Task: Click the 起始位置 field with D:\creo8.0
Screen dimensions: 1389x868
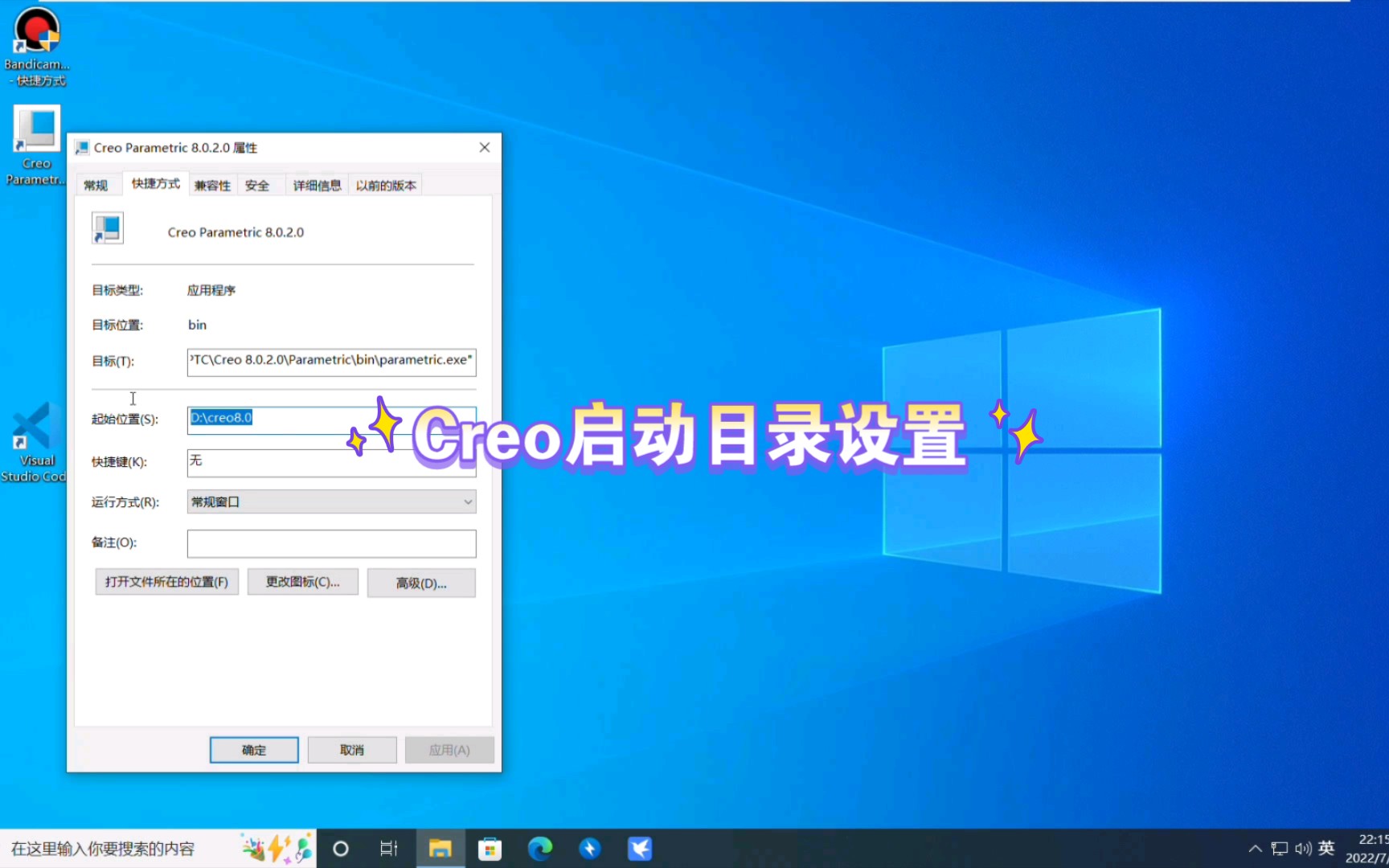Action: pyautogui.click(x=331, y=420)
